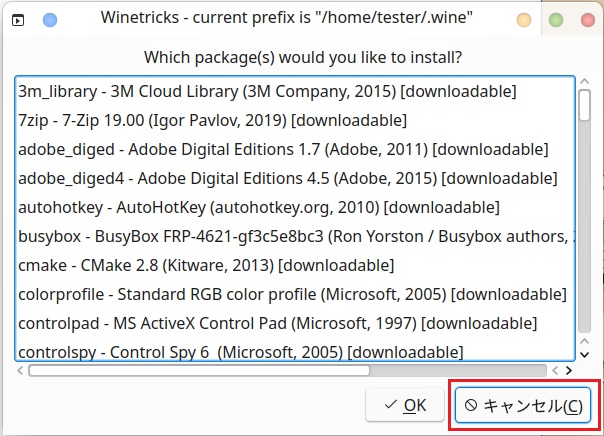This screenshot has height=436, width=604.
Task: Select controlspy Control Spy 6 entry
Action: (240, 351)
